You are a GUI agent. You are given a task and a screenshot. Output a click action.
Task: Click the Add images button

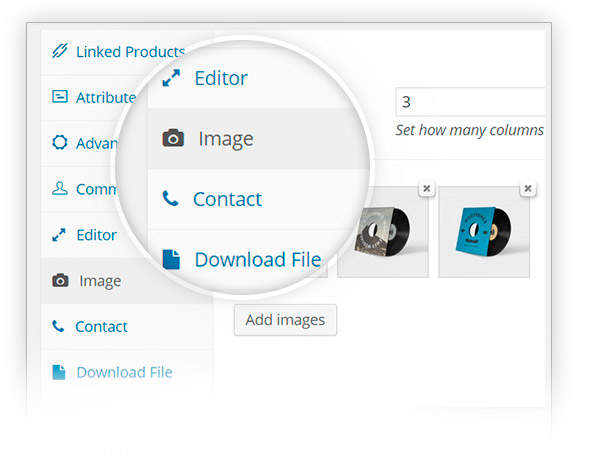pyautogui.click(x=285, y=320)
